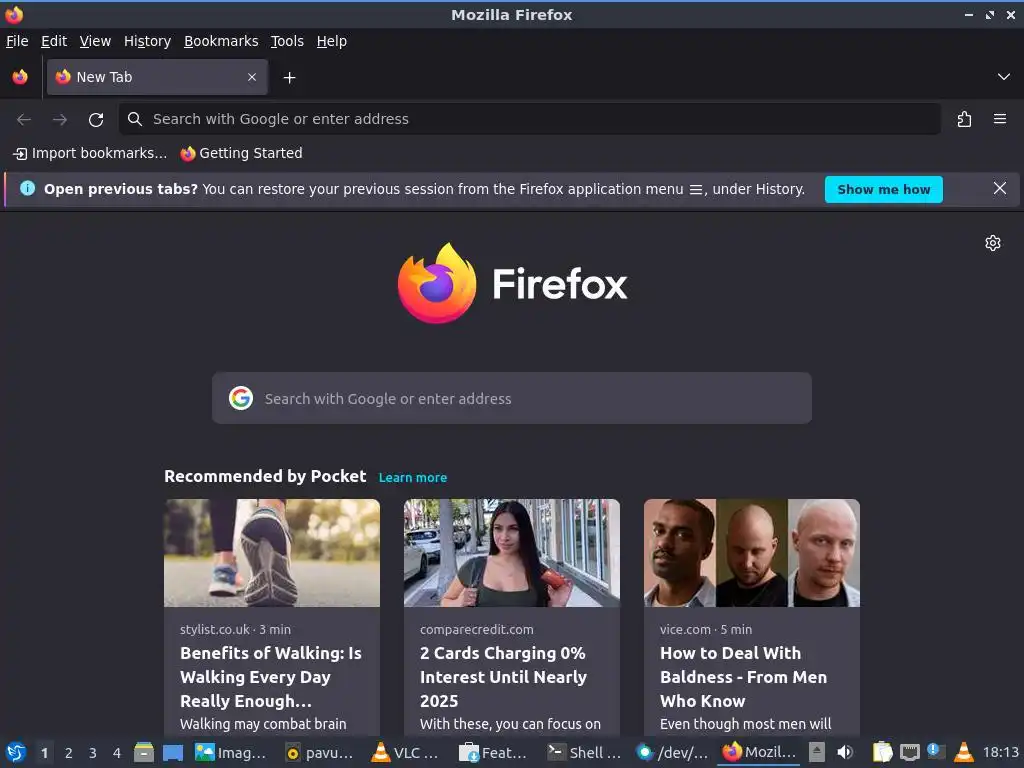This screenshot has width=1024, height=768.
Task: Switch to the Shell taskbar window
Action: pyautogui.click(x=584, y=753)
